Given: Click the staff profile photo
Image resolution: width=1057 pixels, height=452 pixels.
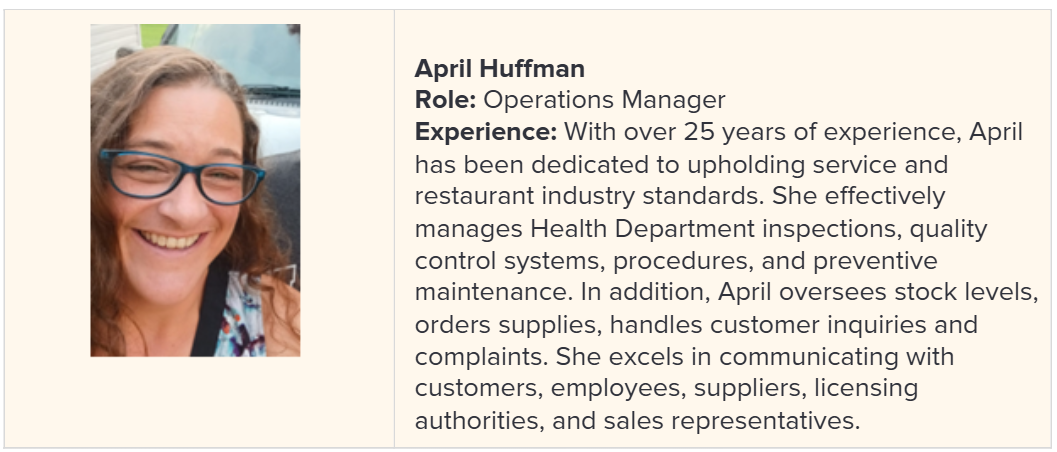Looking at the screenshot, I should tap(195, 190).
